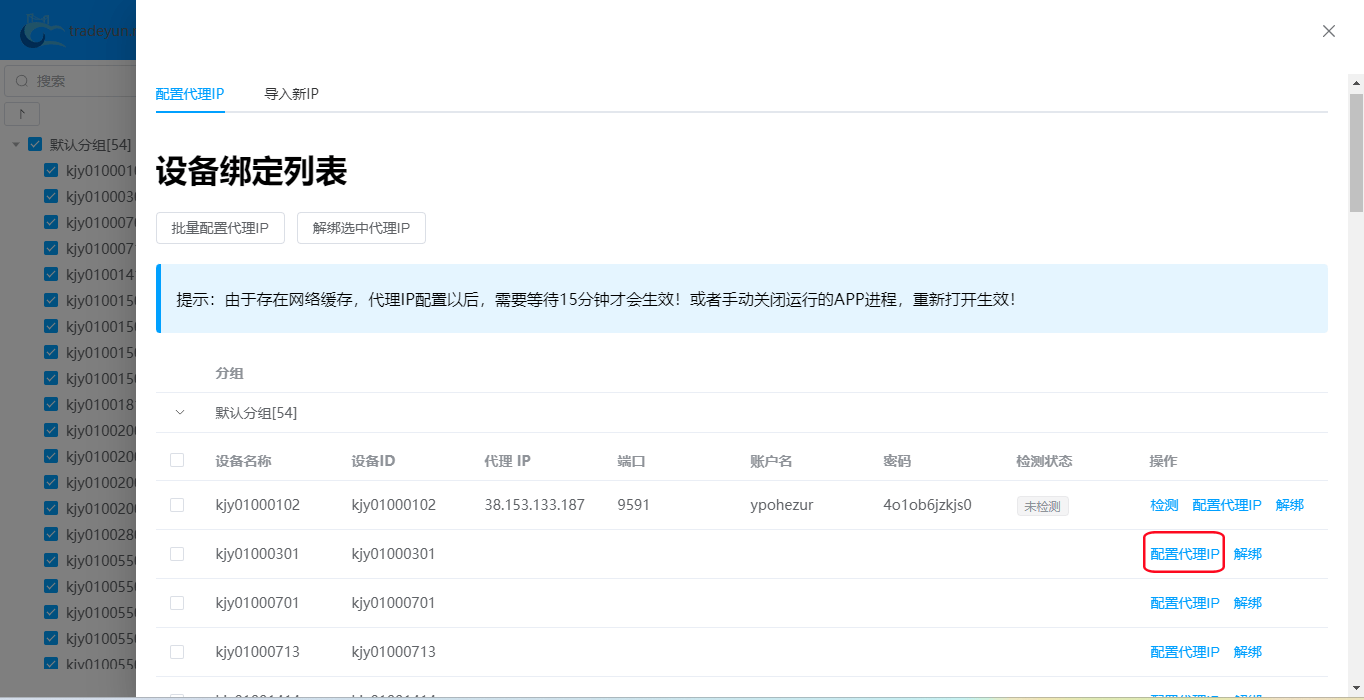Screen dimensions: 1364x700
Task: Collapse the sidebar 默认分组 tree arrow
Action: click(16, 144)
